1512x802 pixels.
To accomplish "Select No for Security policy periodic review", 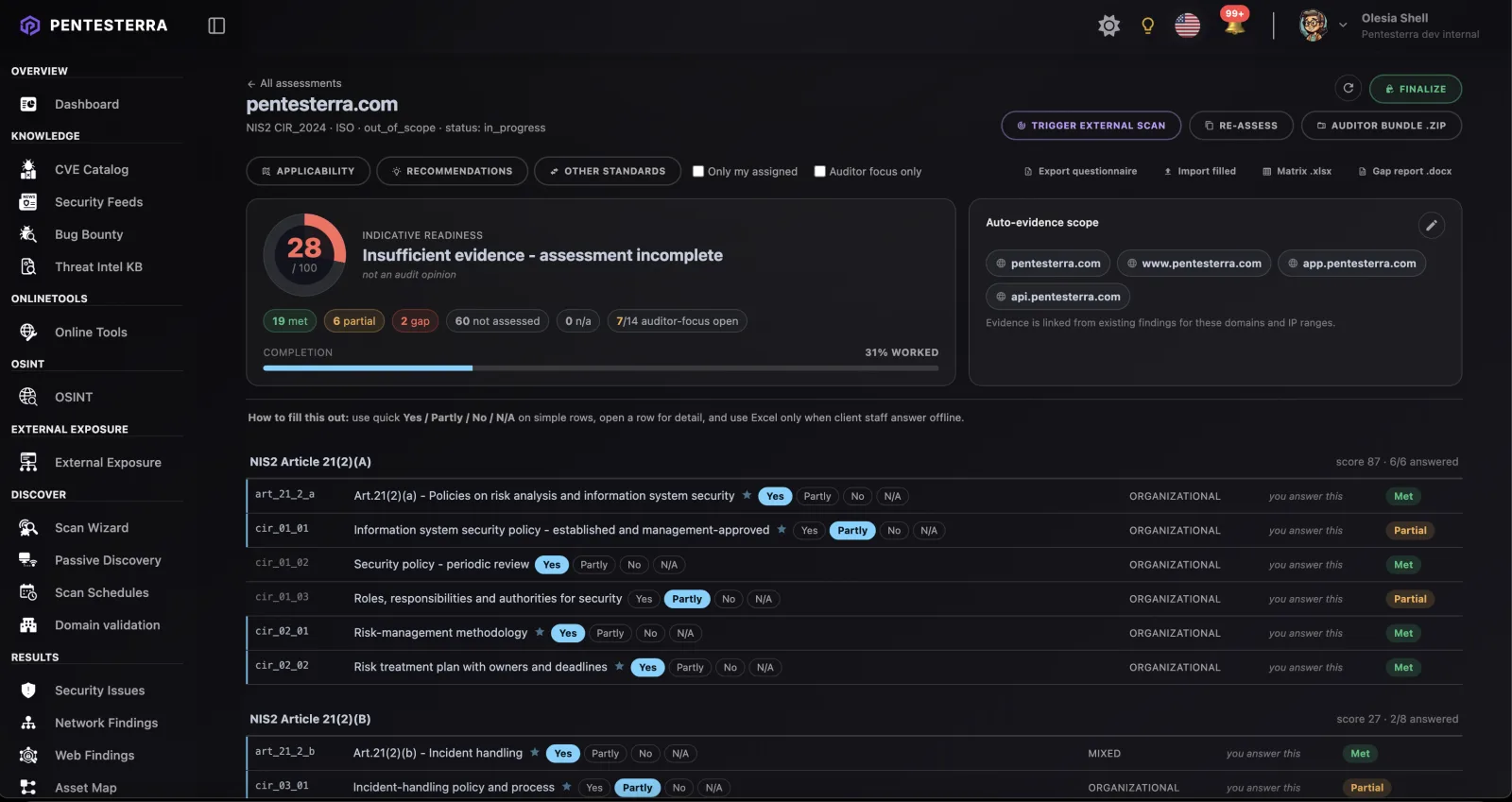I will pyautogui.click(x=634, y=565).
